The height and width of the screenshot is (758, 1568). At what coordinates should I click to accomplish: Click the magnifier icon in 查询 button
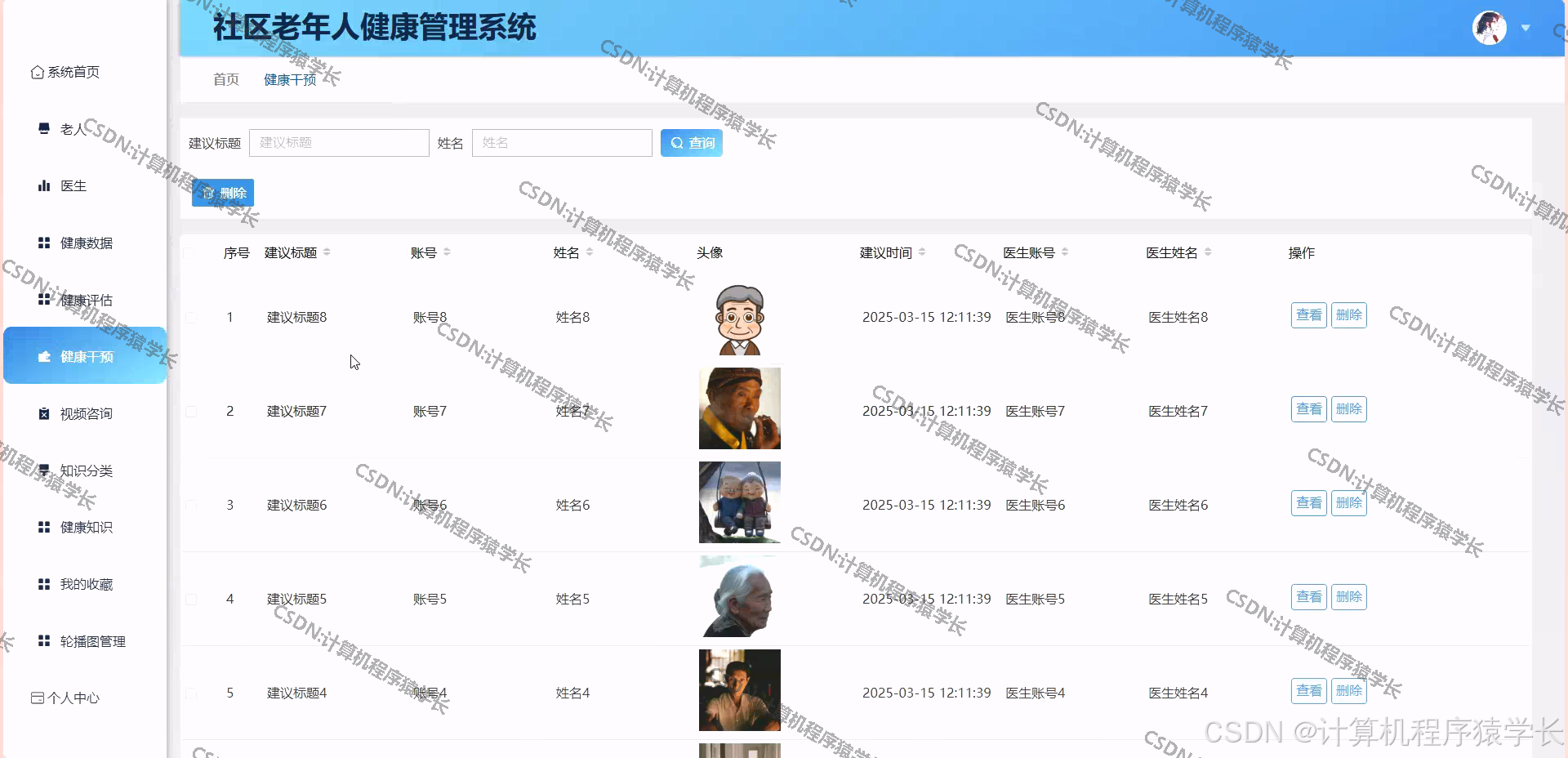(x=677, y=143)
